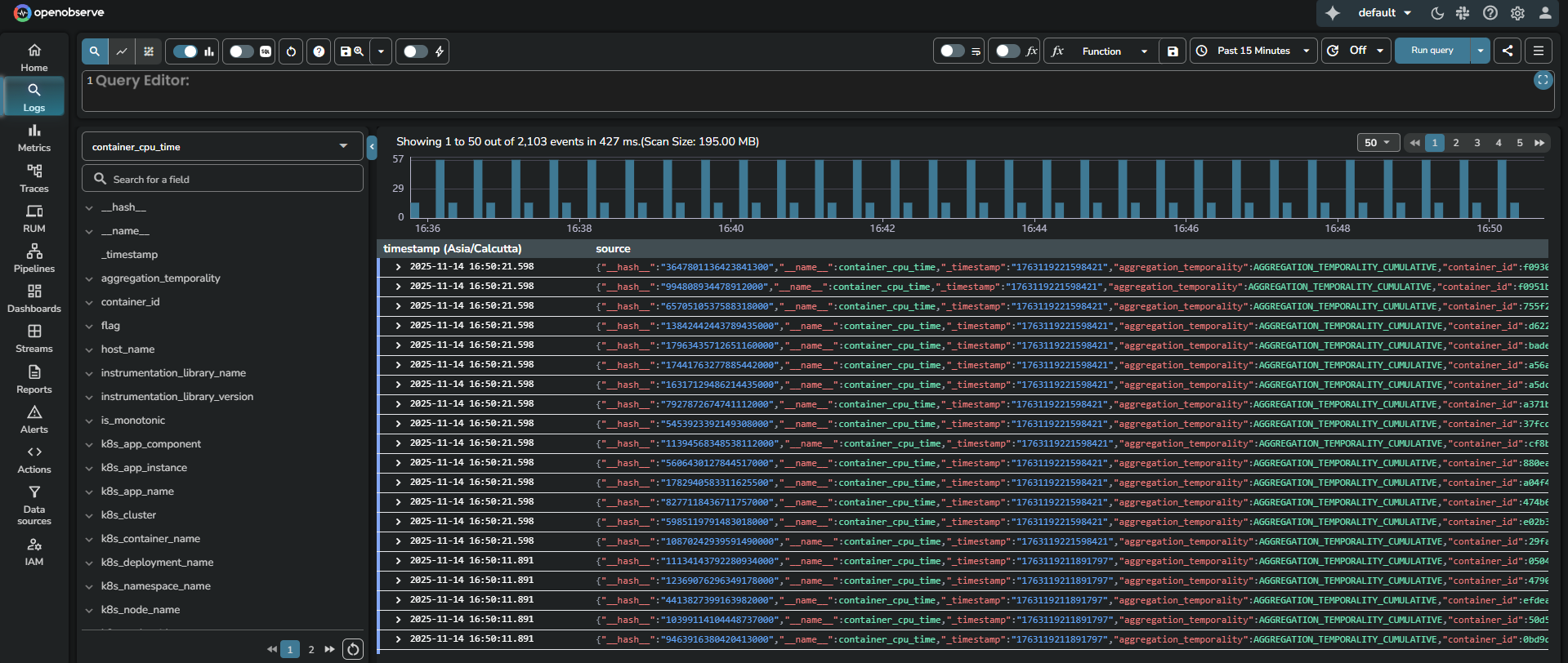Viewport: 1568px width, 663px height.
Task: Open Alerts from the sidebar
Action: click(x=34, y=419)
